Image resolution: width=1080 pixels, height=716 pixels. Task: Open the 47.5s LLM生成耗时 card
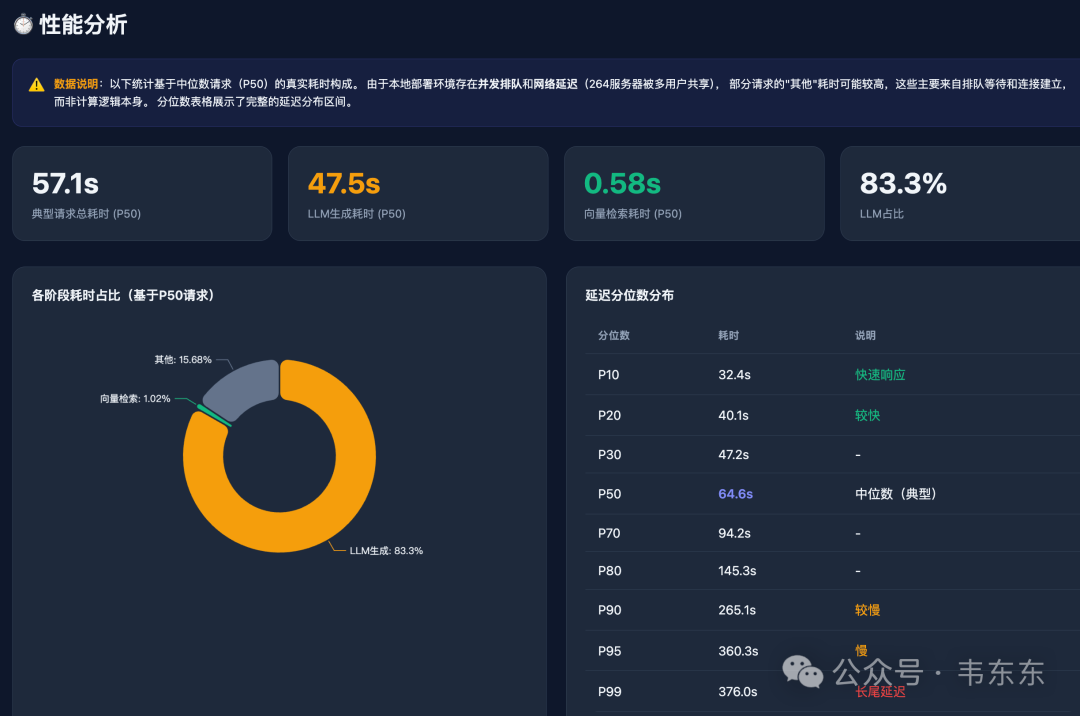[417, 194]
